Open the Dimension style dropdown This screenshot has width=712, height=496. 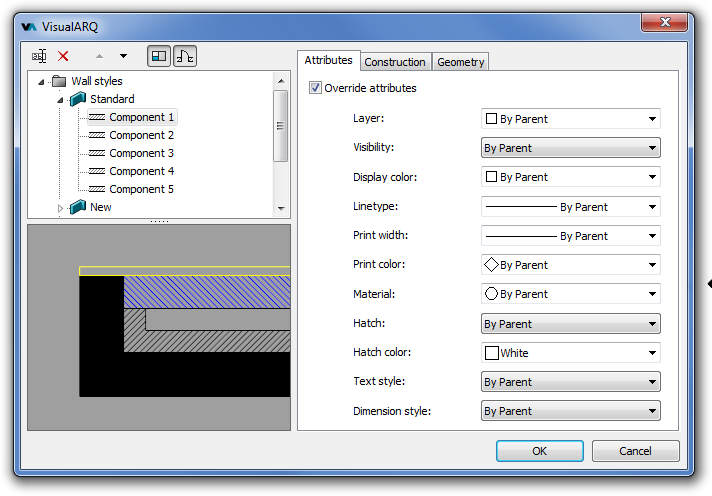[570, 411]
